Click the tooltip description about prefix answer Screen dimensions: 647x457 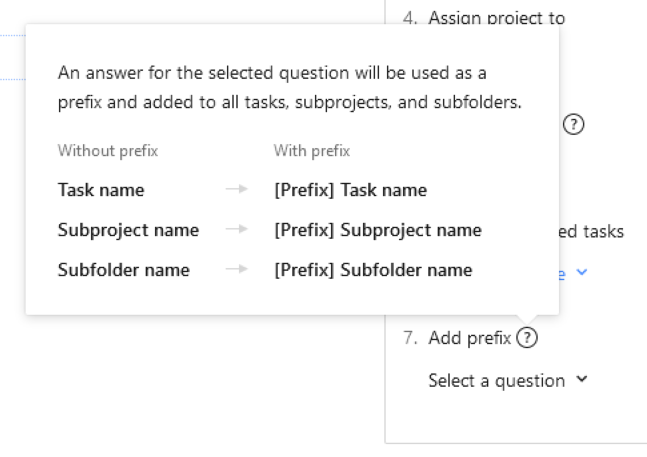click(290, 89)
